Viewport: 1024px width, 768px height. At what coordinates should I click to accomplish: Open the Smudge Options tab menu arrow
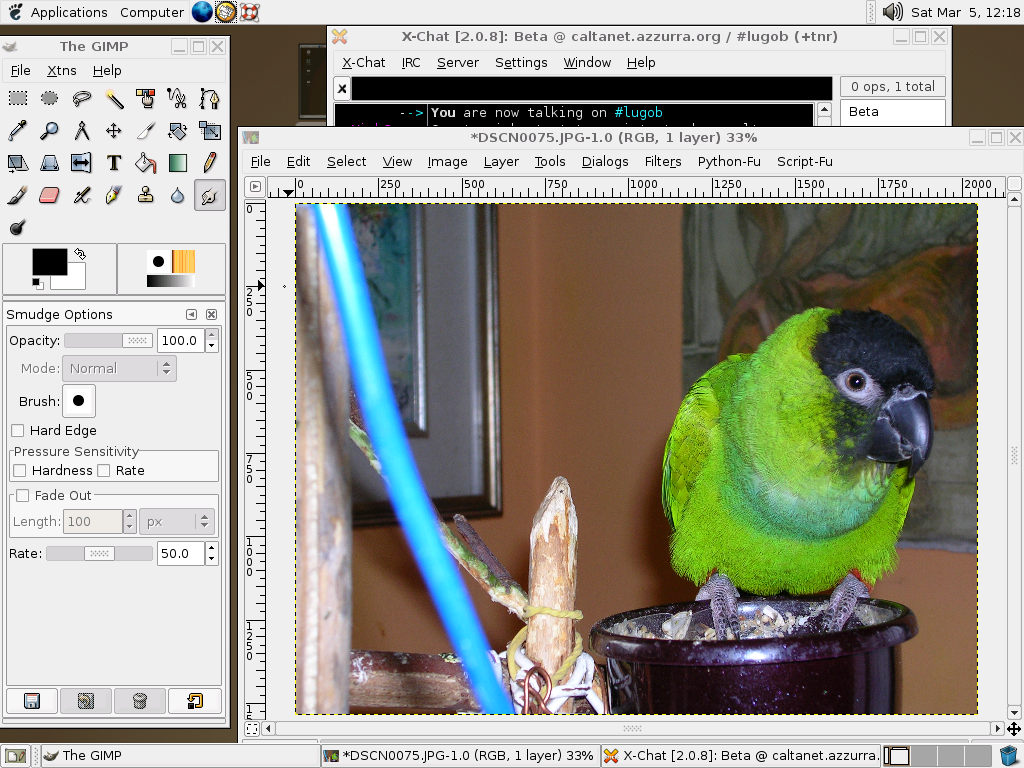[x=191, y=315]
